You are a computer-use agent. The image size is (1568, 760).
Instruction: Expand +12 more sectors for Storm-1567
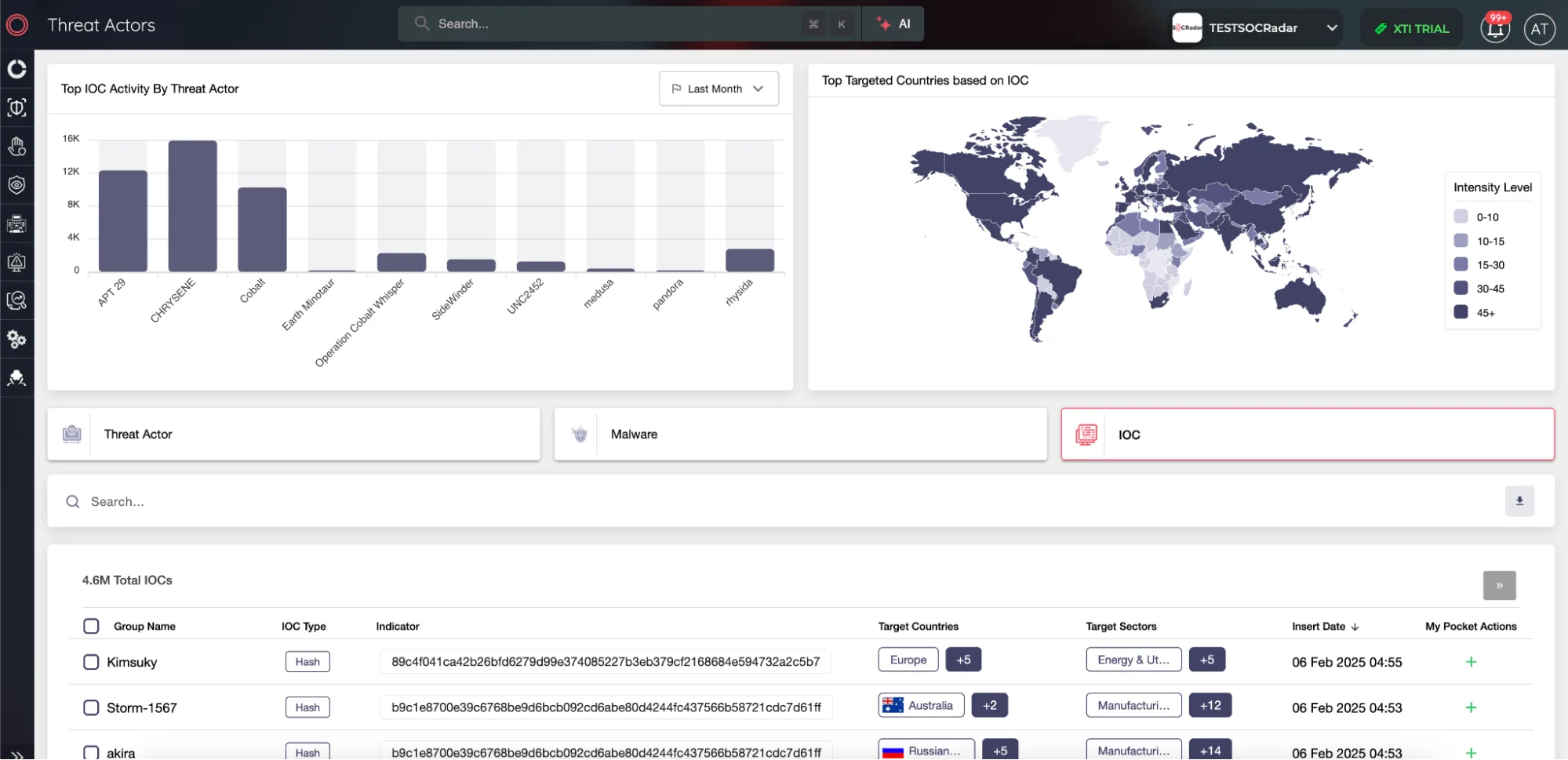pyautogui.click(x=1210, y=705)
